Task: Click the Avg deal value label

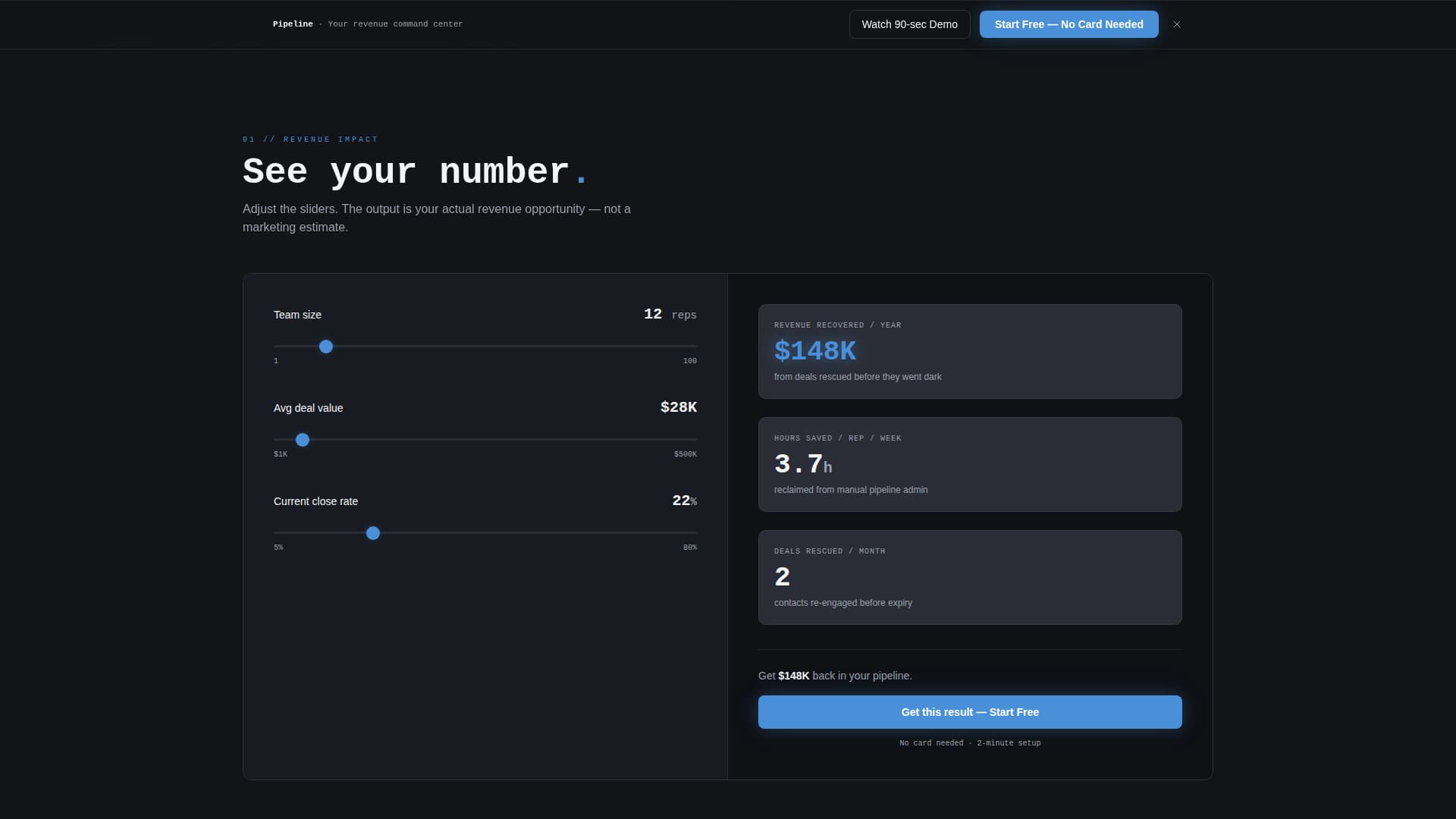Action: click(309, 408)
